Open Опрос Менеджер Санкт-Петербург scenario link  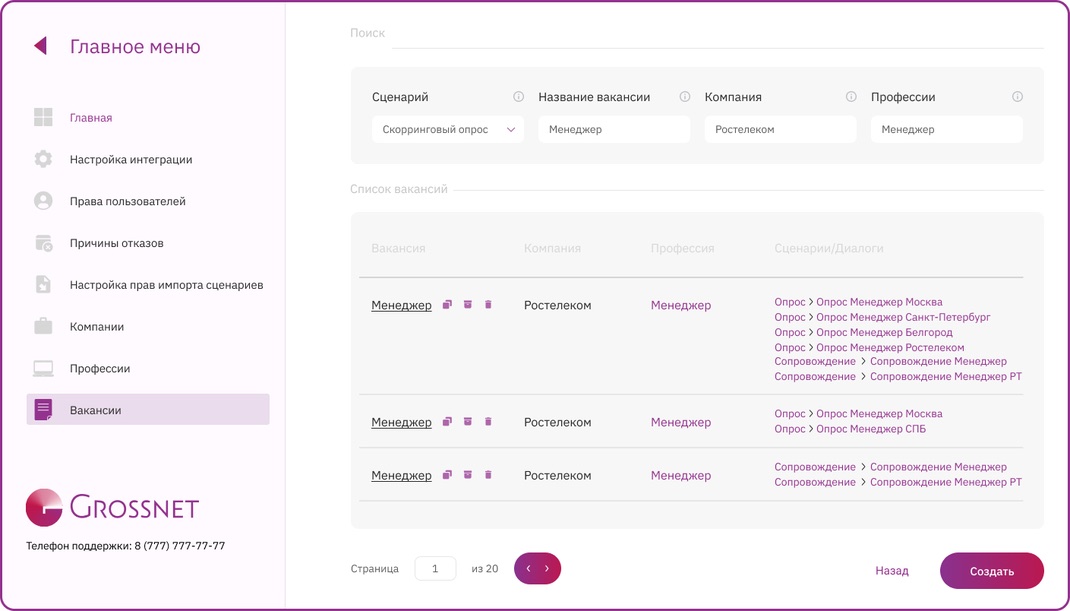903,317
